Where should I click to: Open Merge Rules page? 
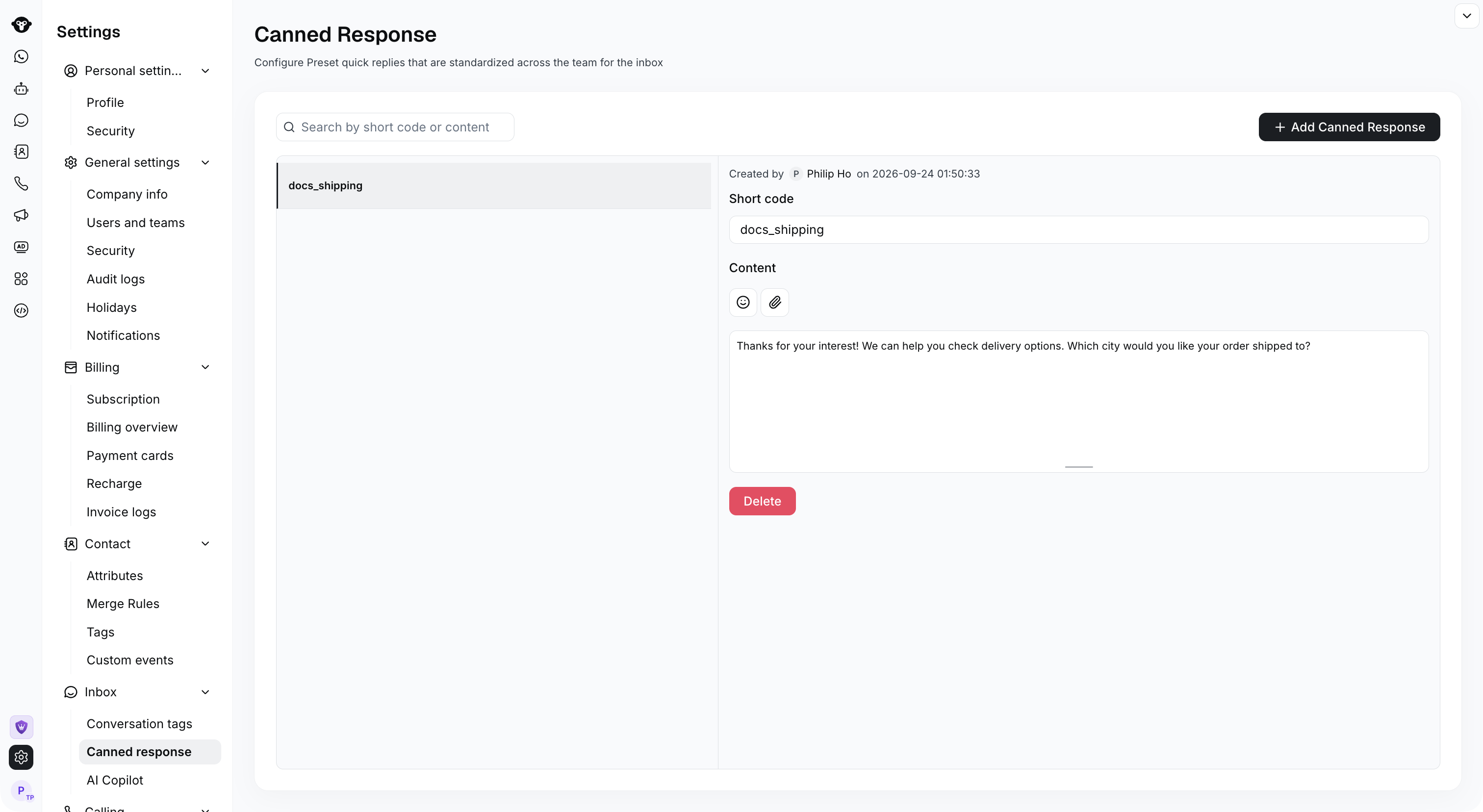pyautogui.click(x=123, y=604)
